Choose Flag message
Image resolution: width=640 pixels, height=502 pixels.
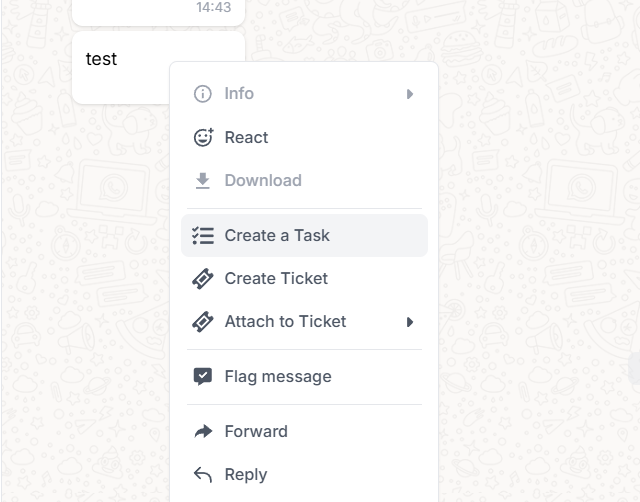click(304, 377)
